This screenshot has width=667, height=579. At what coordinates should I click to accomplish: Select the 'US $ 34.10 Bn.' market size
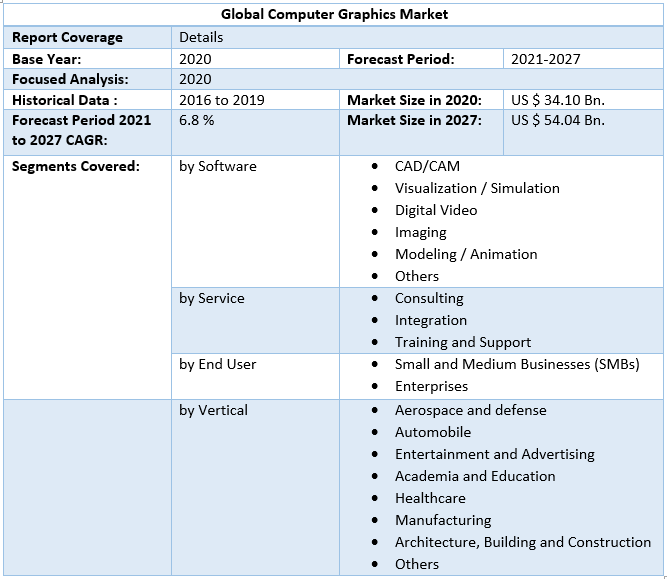[x=557, y=100]
